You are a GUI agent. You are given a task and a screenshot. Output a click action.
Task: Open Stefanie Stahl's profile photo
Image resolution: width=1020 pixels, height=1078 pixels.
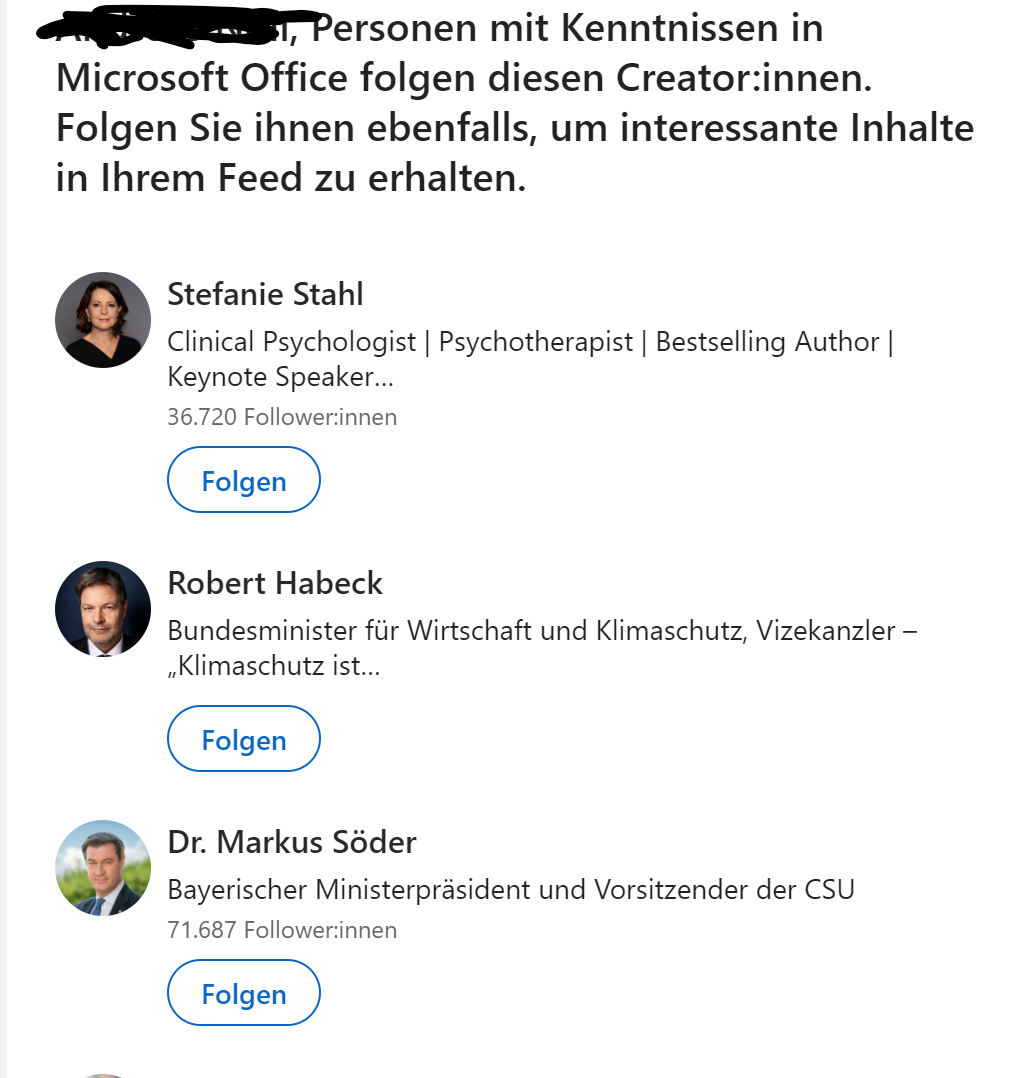(x=103, y=320)
